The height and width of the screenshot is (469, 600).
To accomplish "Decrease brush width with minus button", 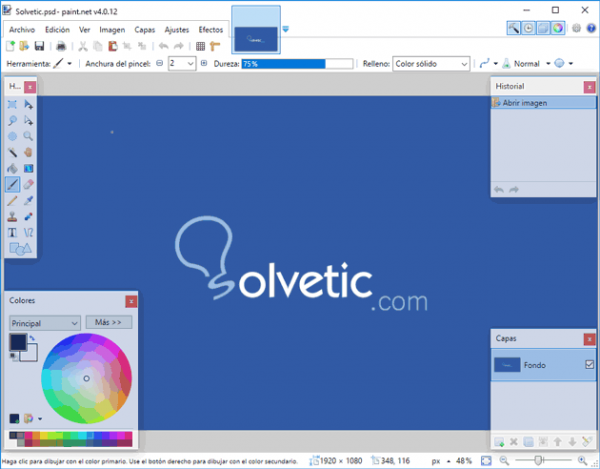I will (160, 63).
